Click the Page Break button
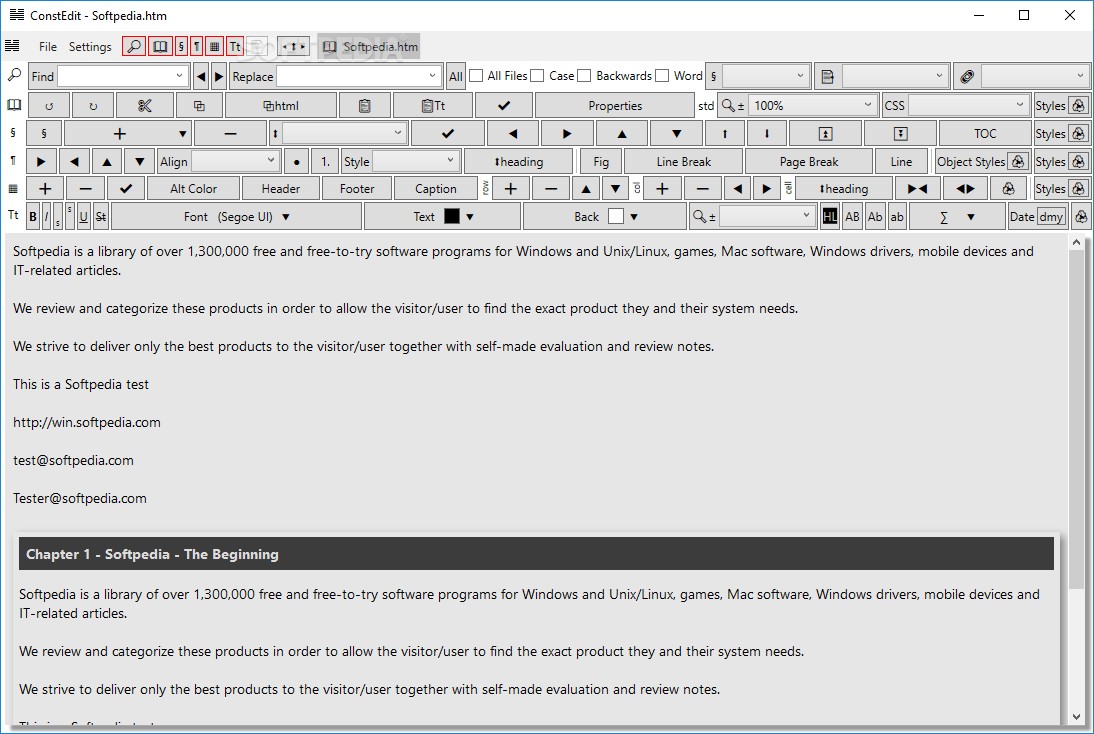This screenshot has height=734, width=1094. coord(808,162)
